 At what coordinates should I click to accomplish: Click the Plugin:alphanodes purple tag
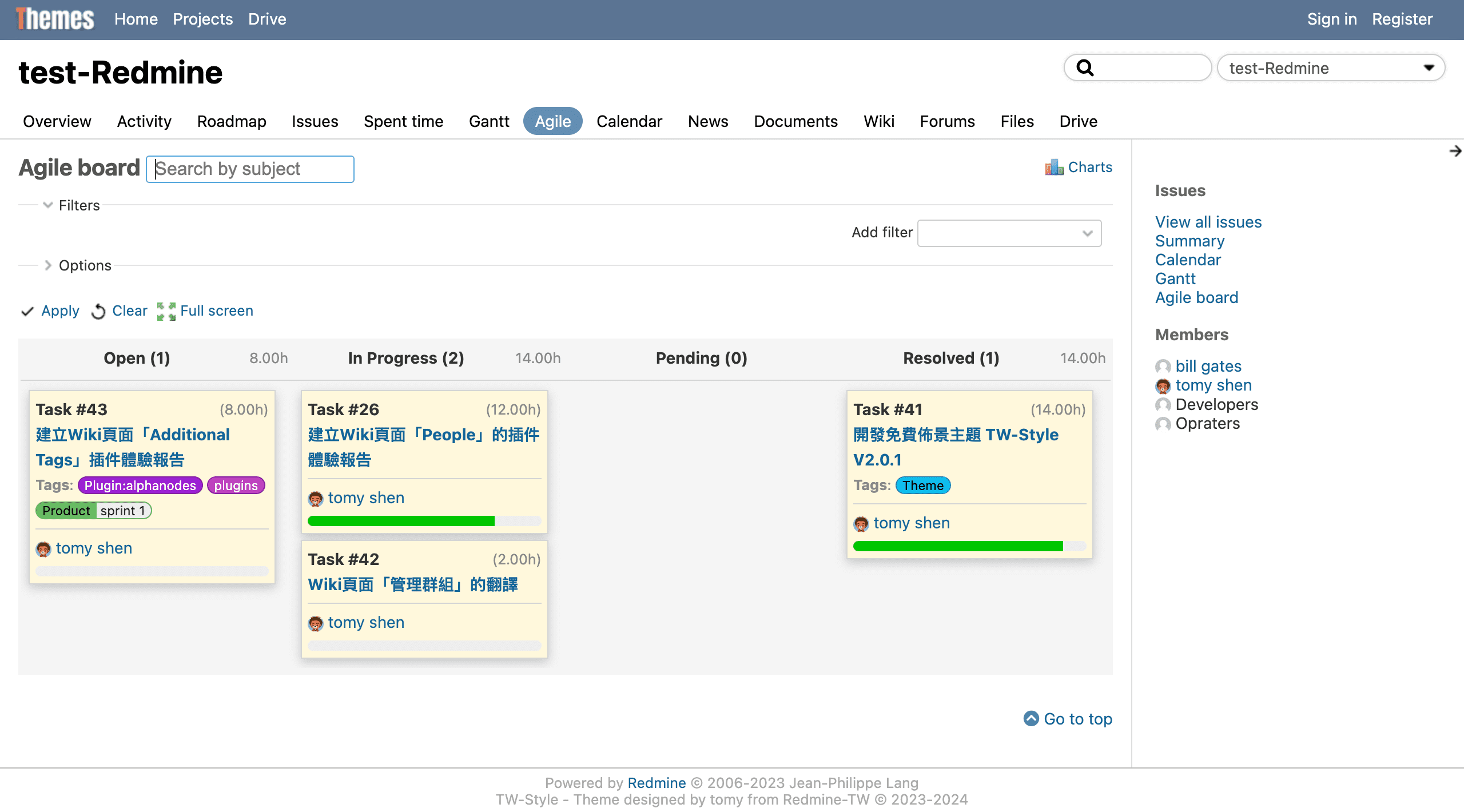[140, 485]
